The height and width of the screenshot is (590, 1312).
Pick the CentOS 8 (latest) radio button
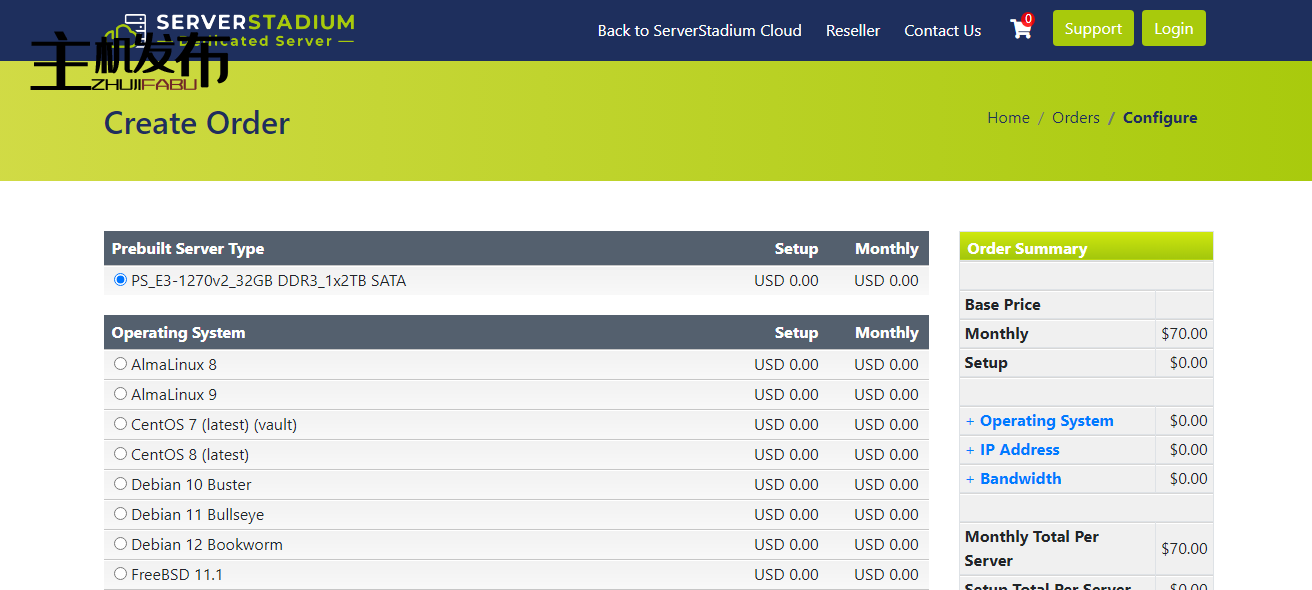pyautogui.click(x=121, y=454)
